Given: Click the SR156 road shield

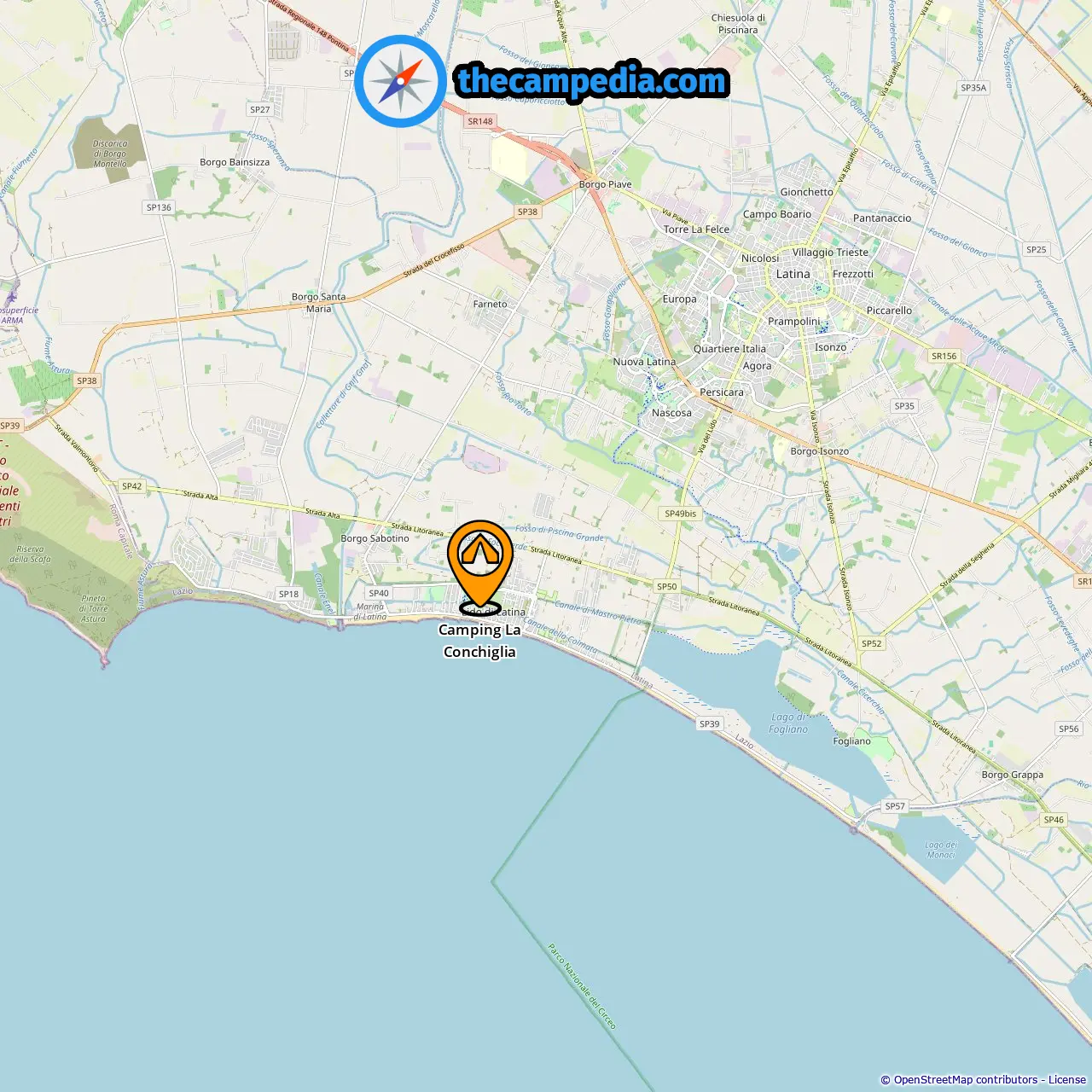Looking at the screenshot, I should pyautogui.click(x=944, y=356).
